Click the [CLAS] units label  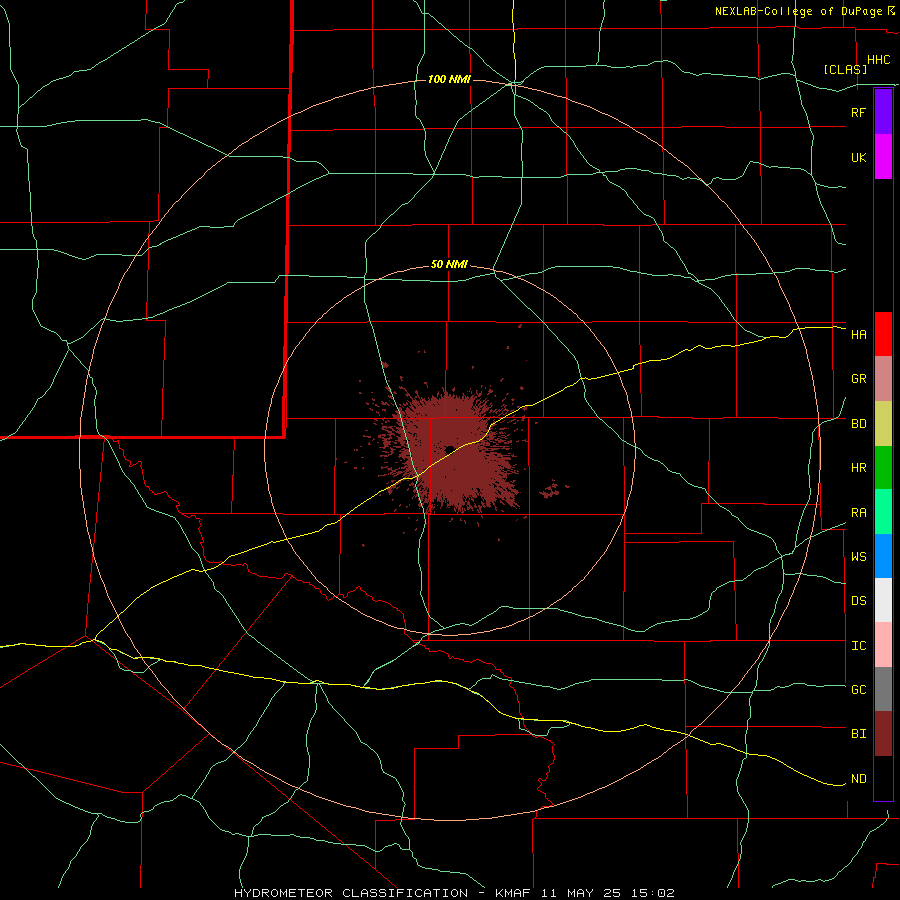[845, 69]
